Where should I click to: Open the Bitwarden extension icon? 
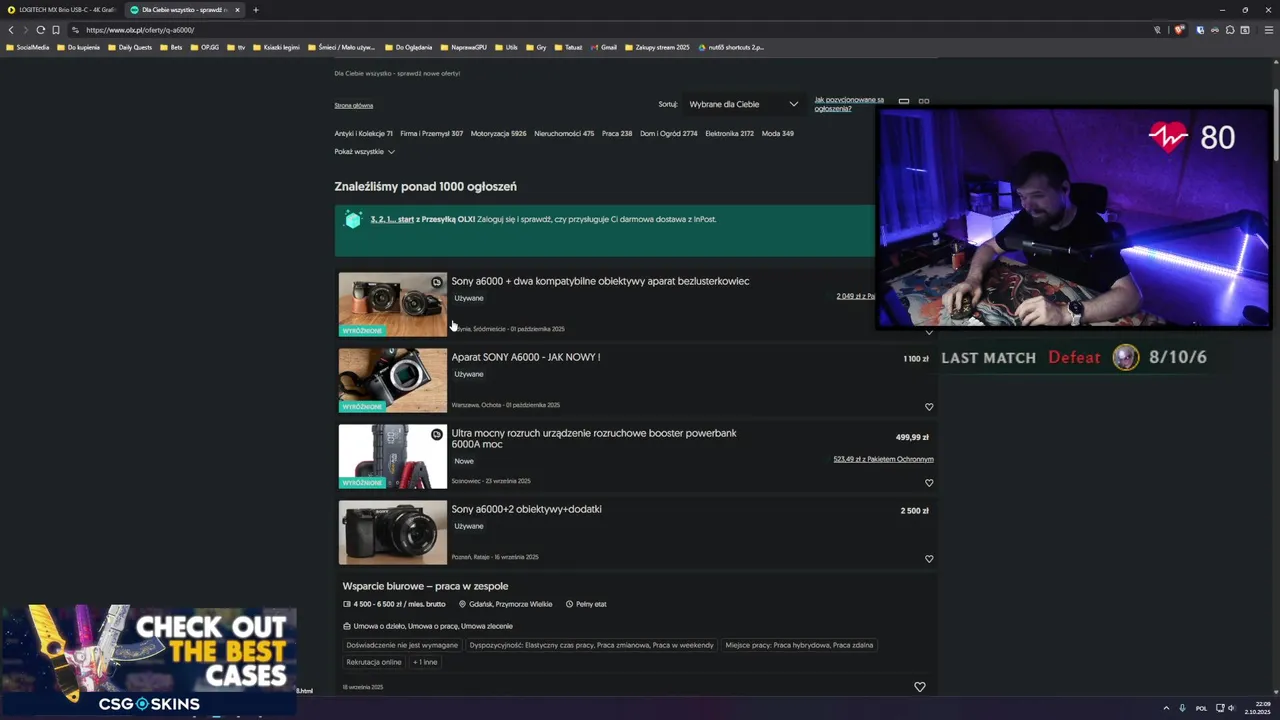[1200, 30]
